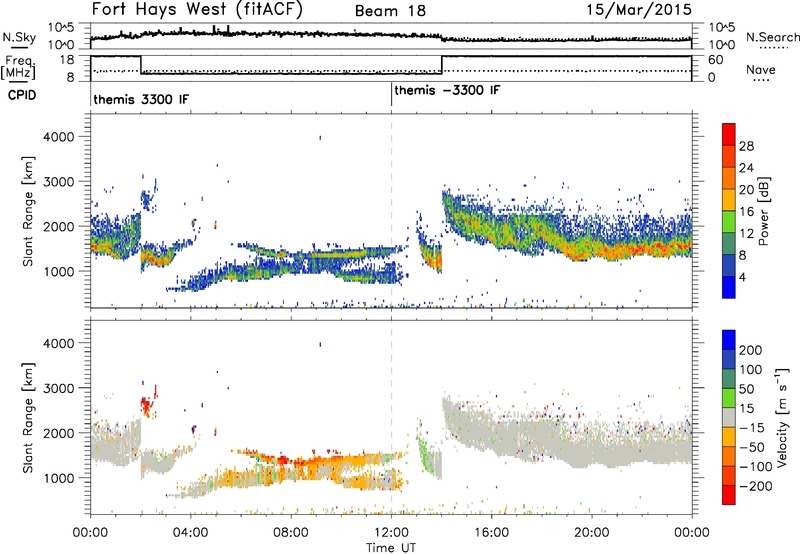Viewport: 800px width, 554px height.
Task: Click the dashed 12:00 marker in Velocity panel
Action: coord(391,417)
